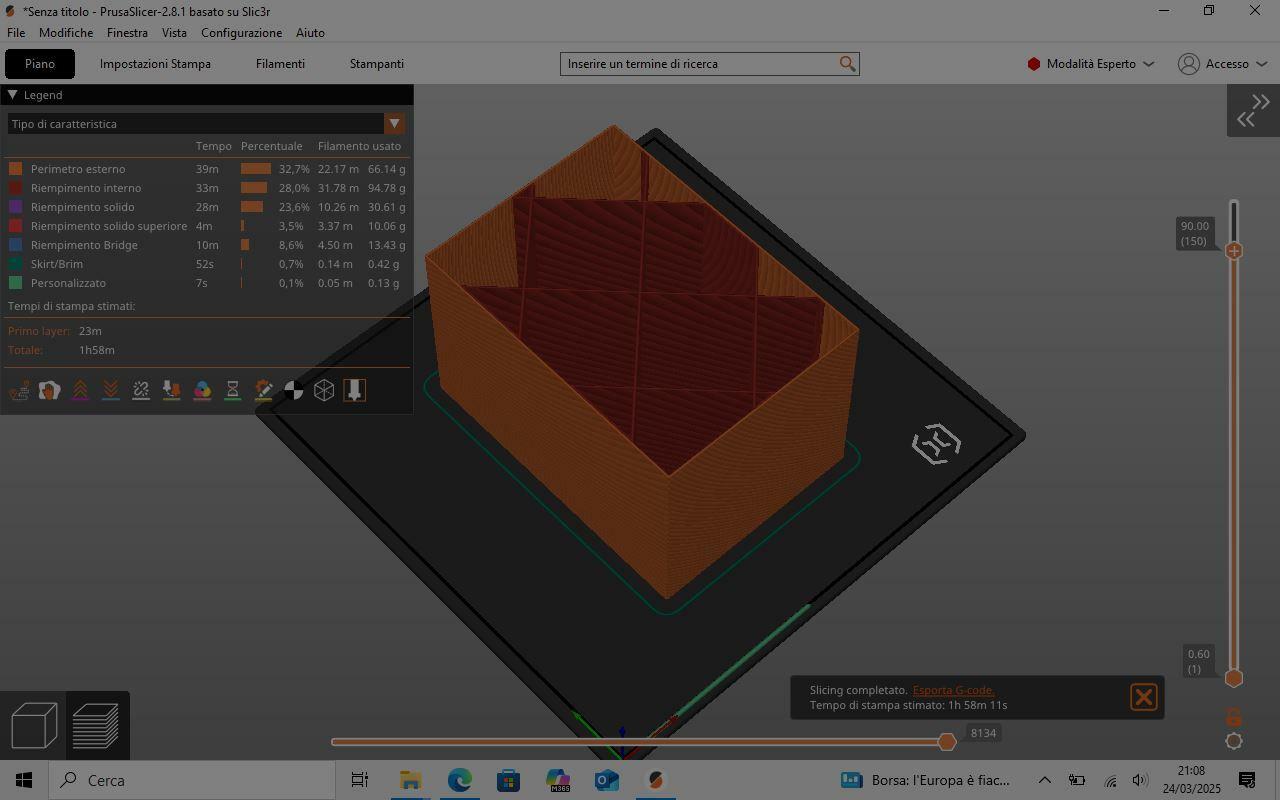1280x800 pixels.
Task: Toggle retractions visibility icon
Action: (80, 391)
